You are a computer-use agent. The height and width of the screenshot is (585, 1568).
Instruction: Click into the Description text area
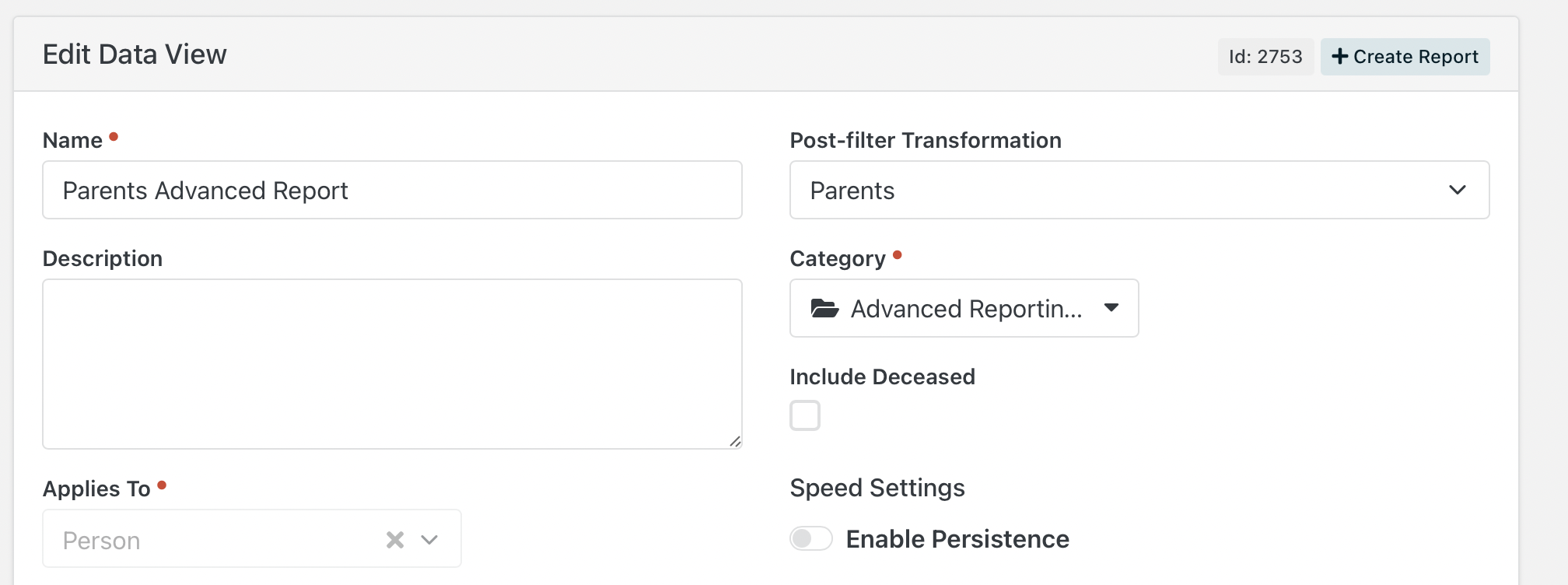392,364
